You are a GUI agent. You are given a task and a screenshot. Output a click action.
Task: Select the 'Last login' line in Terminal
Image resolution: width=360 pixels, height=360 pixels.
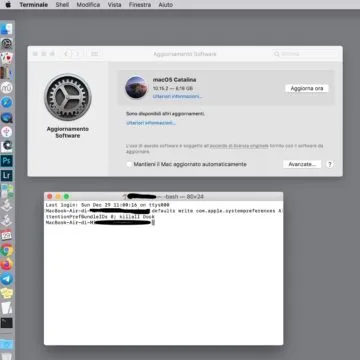108,205
